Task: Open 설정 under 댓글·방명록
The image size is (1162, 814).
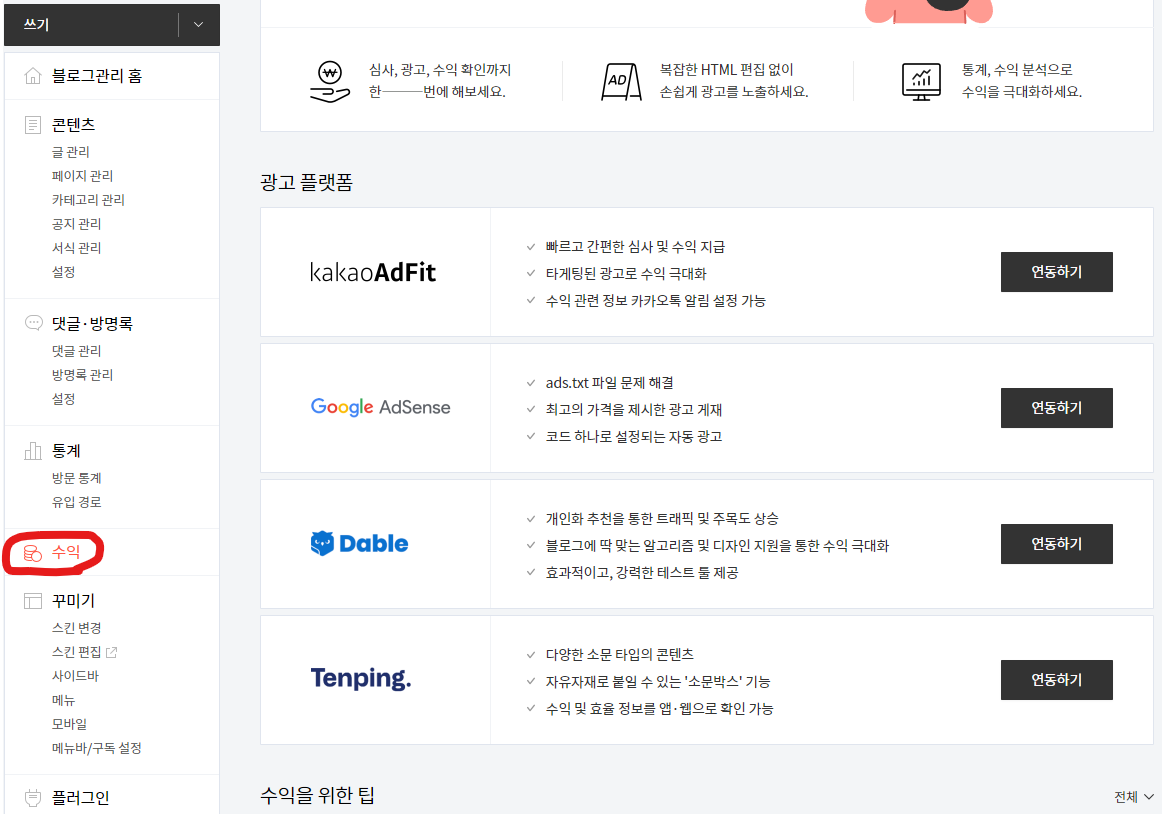Action: (x=64, y=399)
